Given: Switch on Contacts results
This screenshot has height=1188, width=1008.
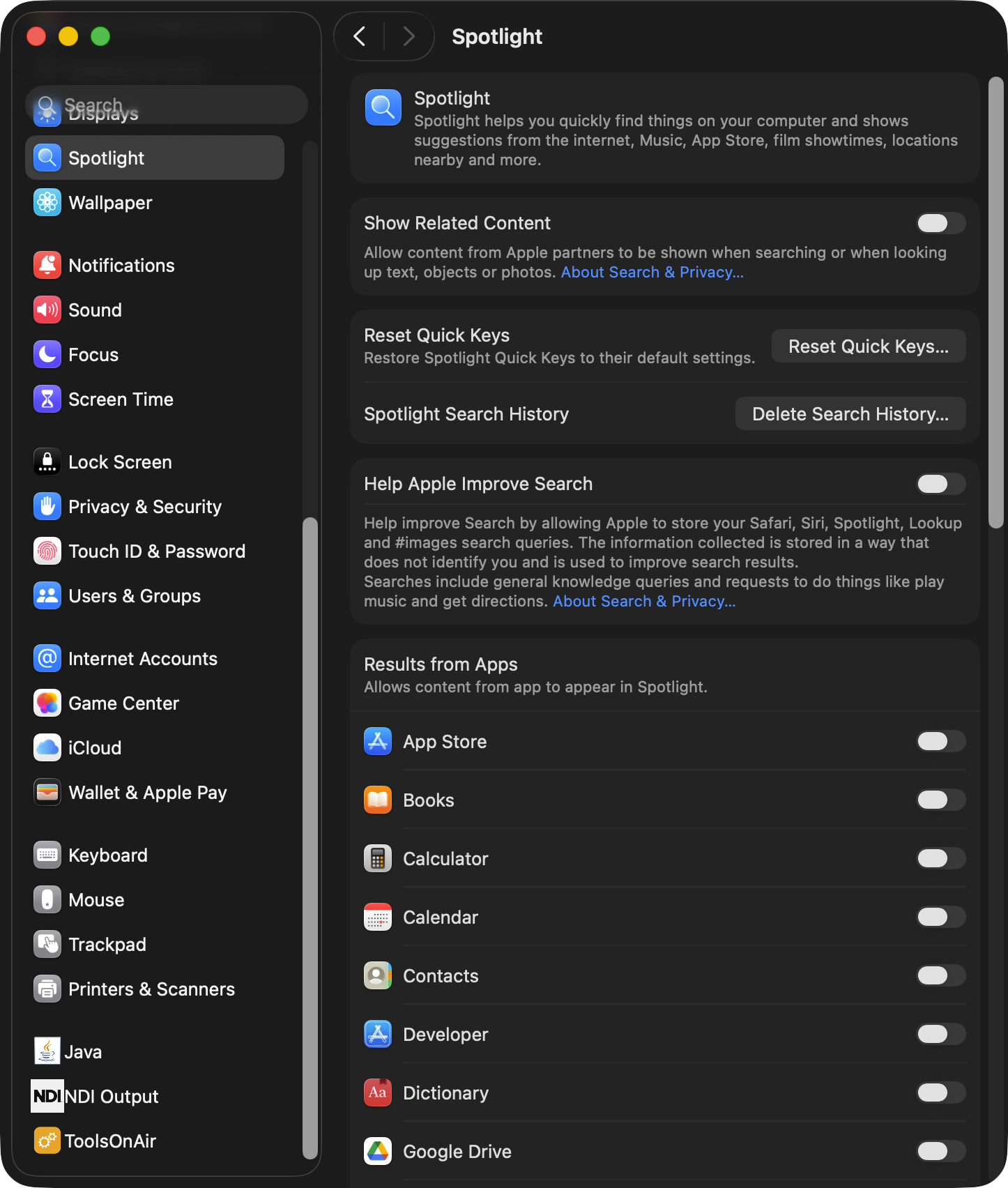Looking at the screenshot, I should pos(941,975).
